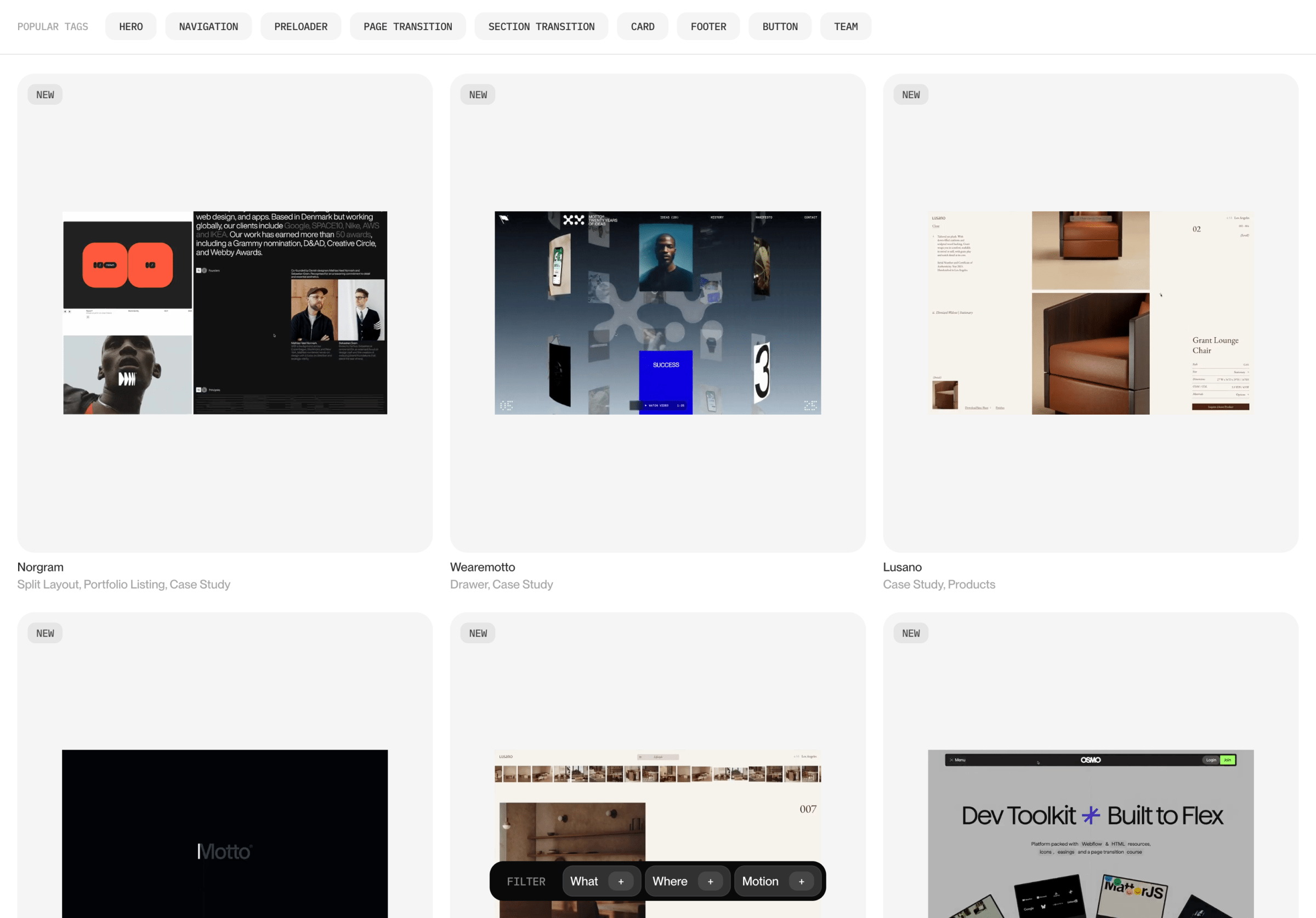Expand the What filter plus icon
The height and width of the screenshot is (918, 1316).
pyautogui.click(x=621, y=881)
